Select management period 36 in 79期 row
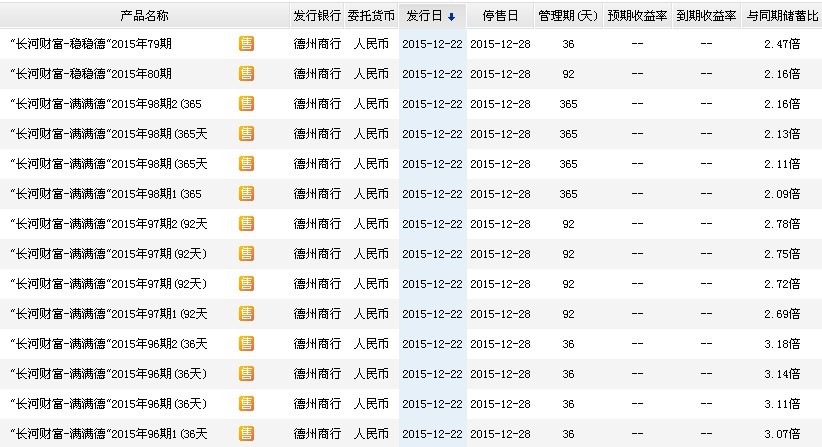 tap(568, 44)
